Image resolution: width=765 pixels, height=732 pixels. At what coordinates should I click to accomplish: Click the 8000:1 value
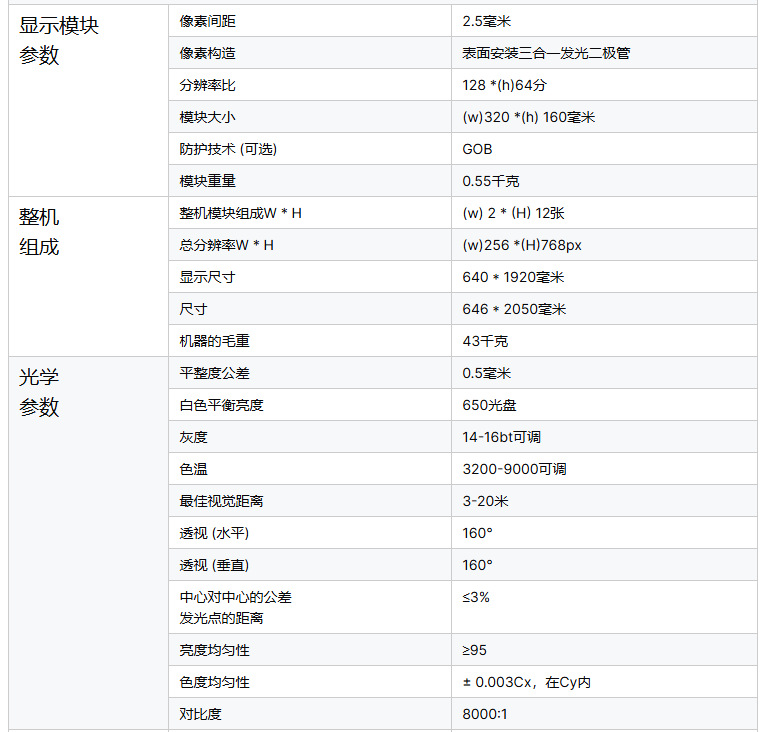click(x=484, y=714)
